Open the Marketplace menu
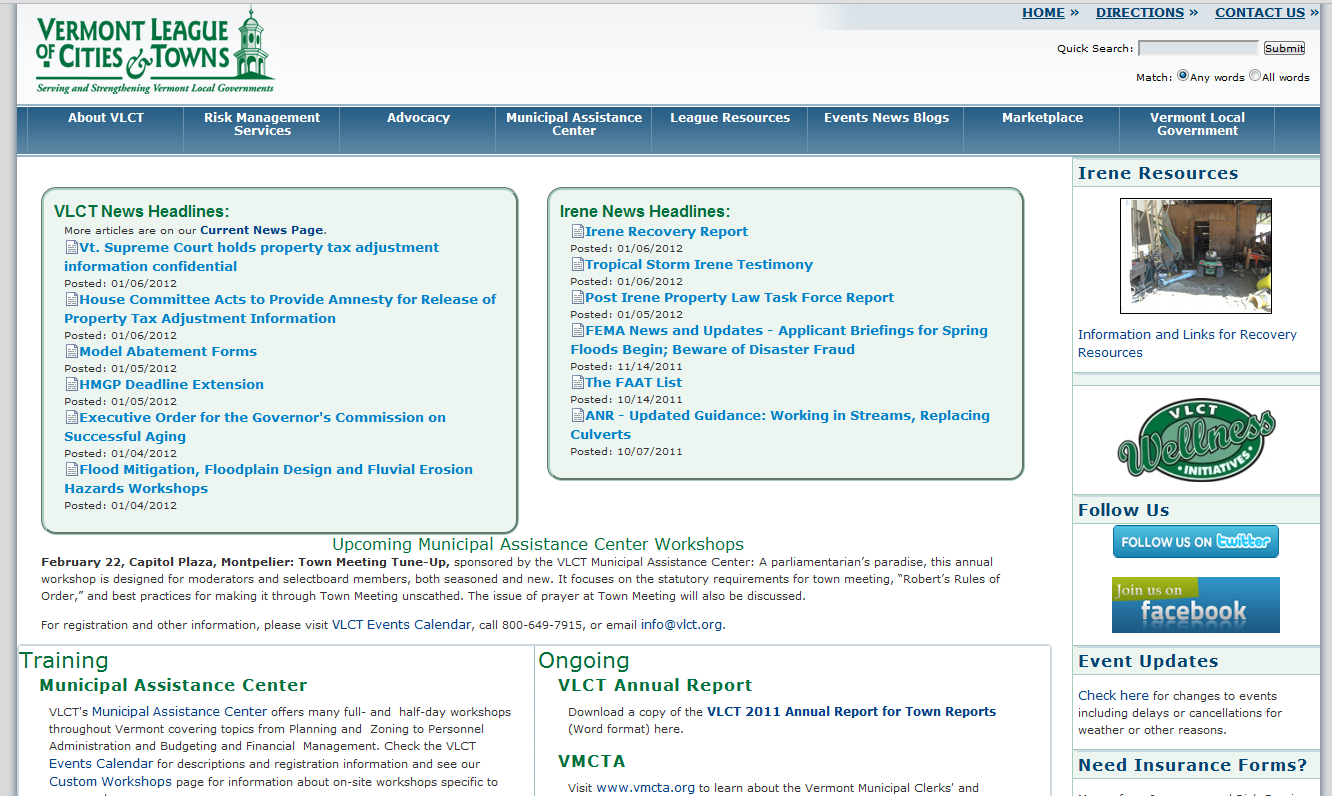The width and height of the screenshot is (1332, 796). pos(1042,118)
